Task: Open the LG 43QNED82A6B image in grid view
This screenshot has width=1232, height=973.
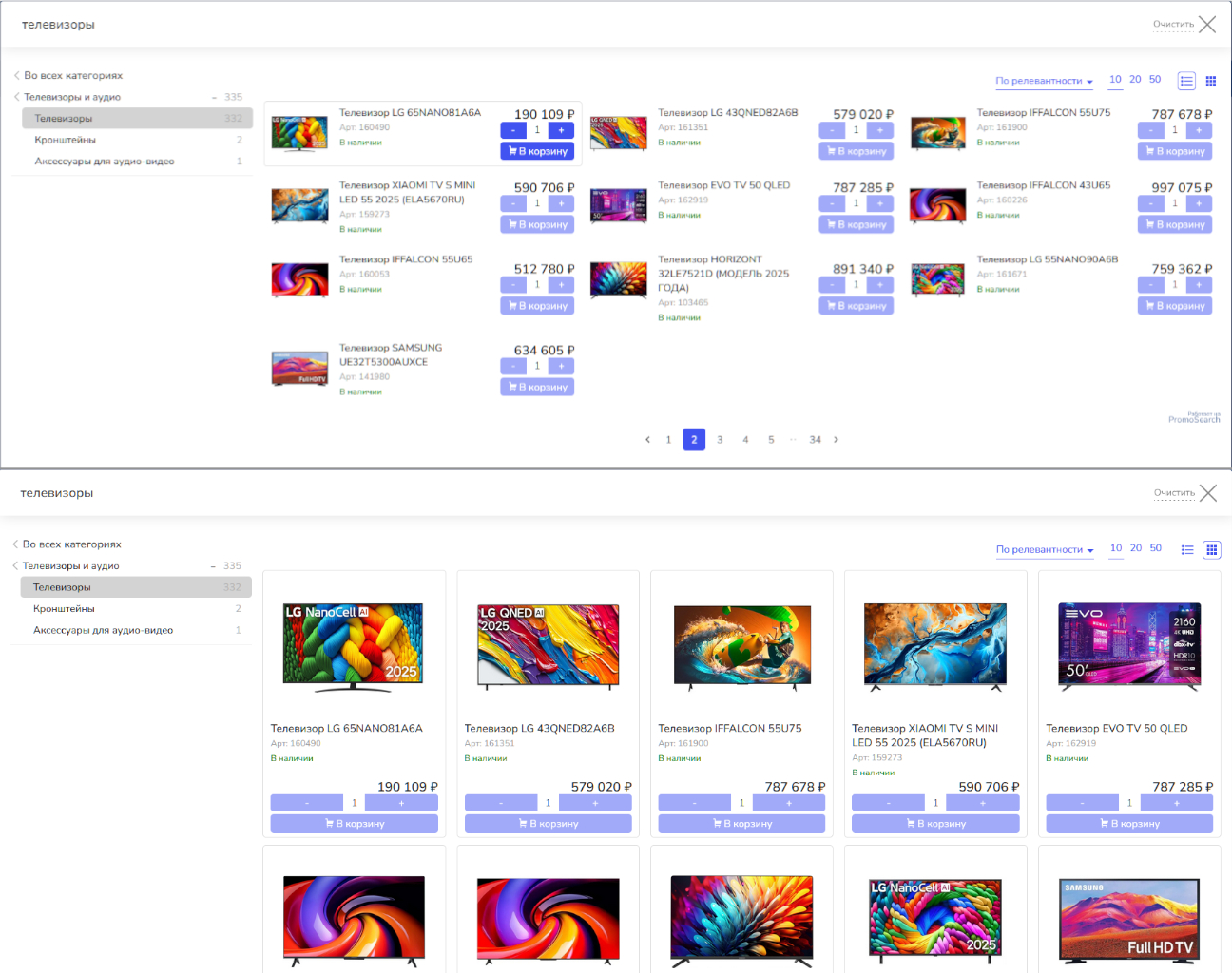Action: coord(548,646)
